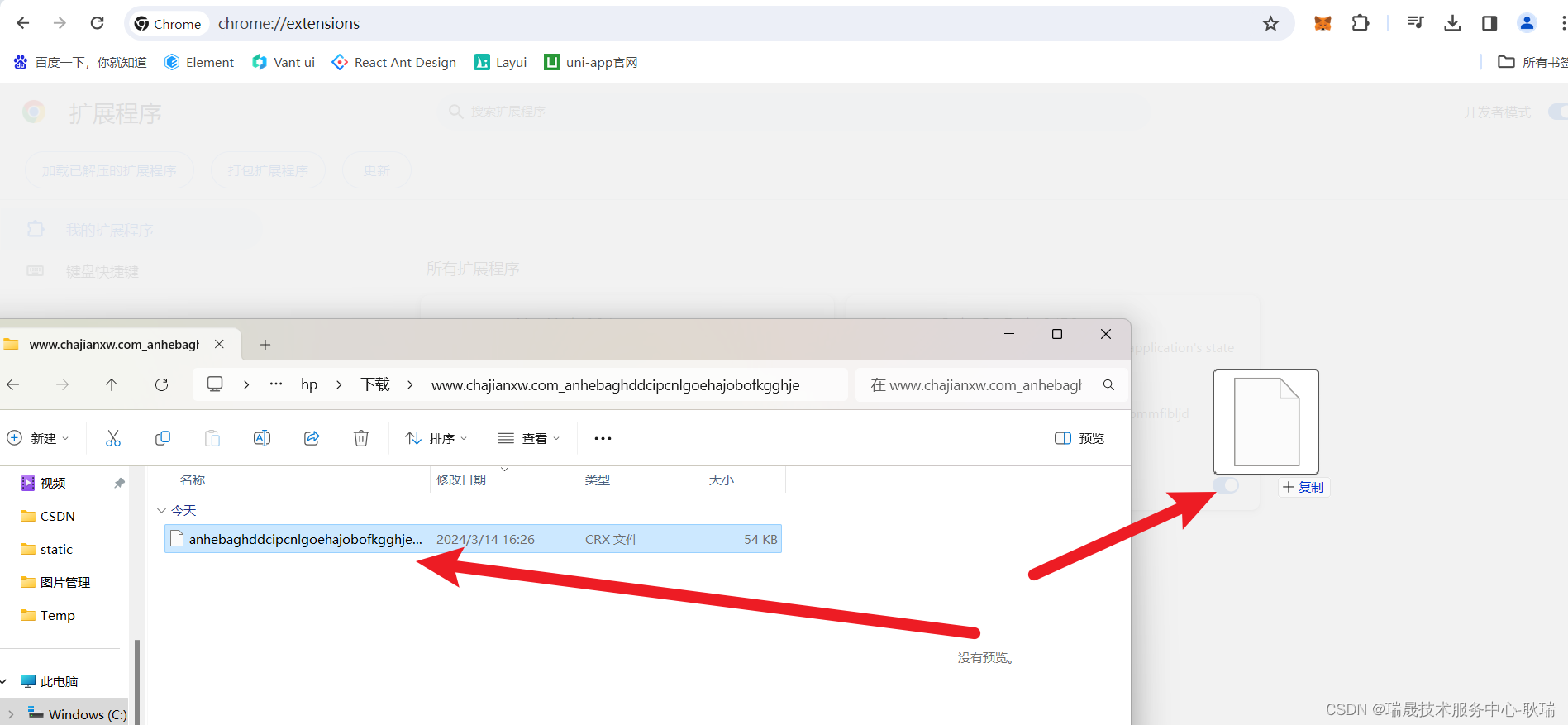This screenshot has height=725, width=1568.
Task: Click the Share icon
Action: pyautogui.click(x=312, y=438)
